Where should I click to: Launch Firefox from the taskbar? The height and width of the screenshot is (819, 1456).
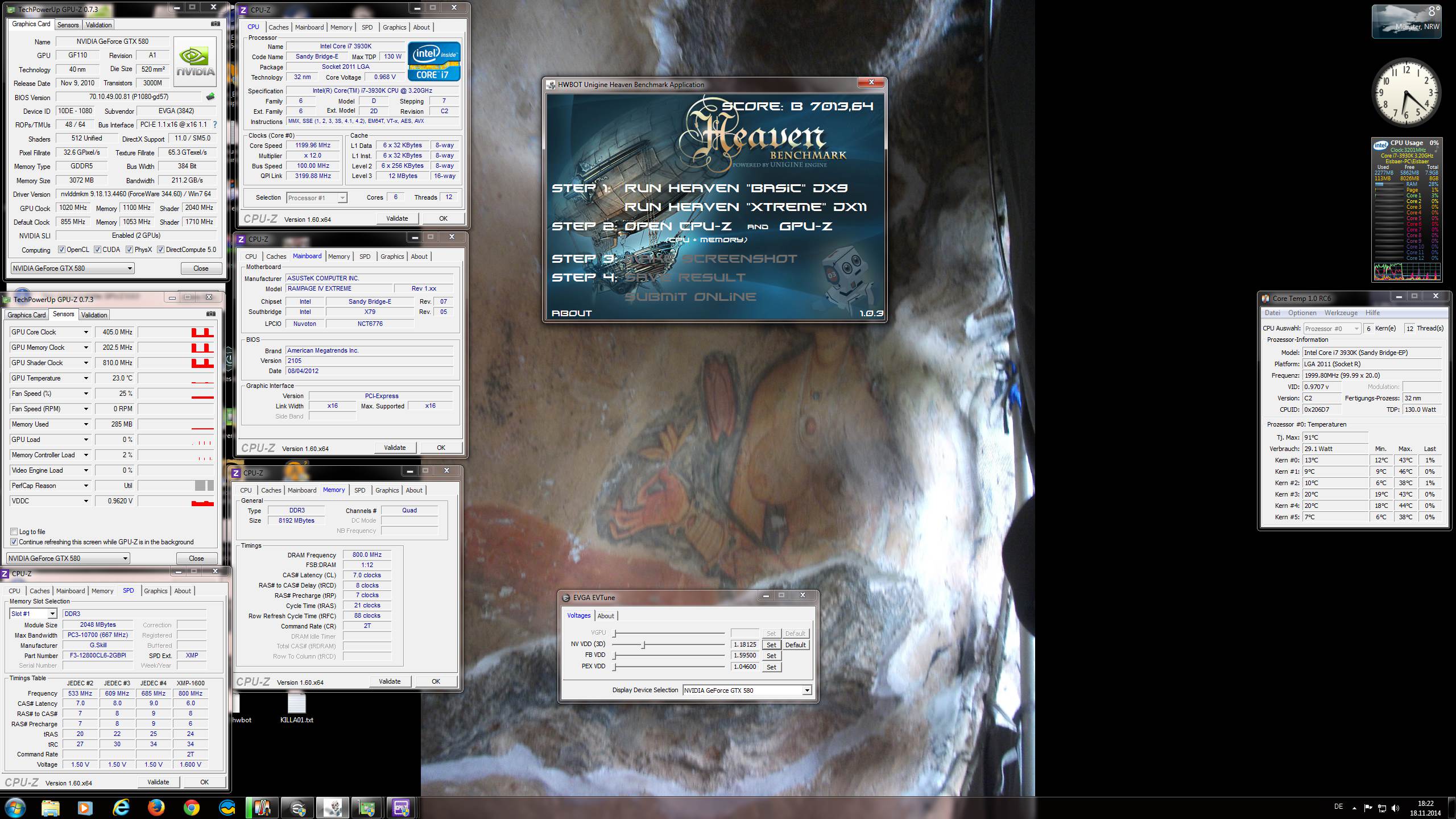point(156,808)
